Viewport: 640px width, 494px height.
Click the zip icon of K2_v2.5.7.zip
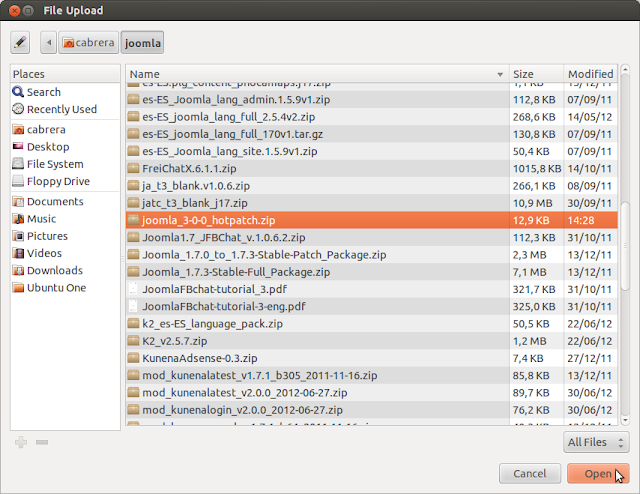coord(133,340)
